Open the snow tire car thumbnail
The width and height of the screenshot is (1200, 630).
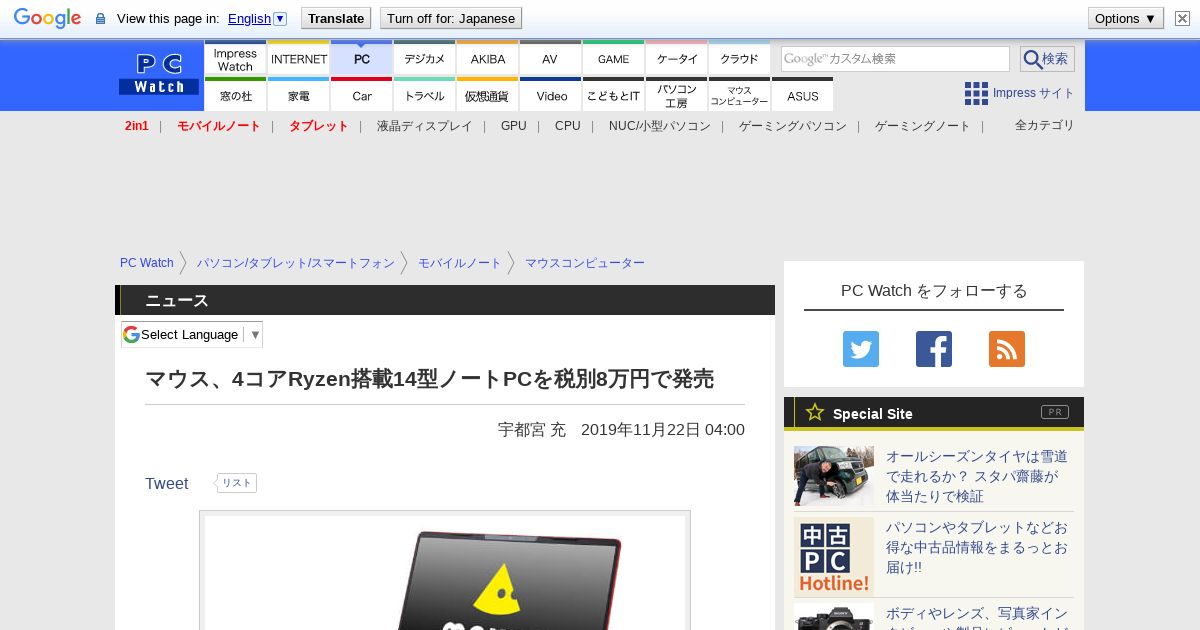point(834,476)
